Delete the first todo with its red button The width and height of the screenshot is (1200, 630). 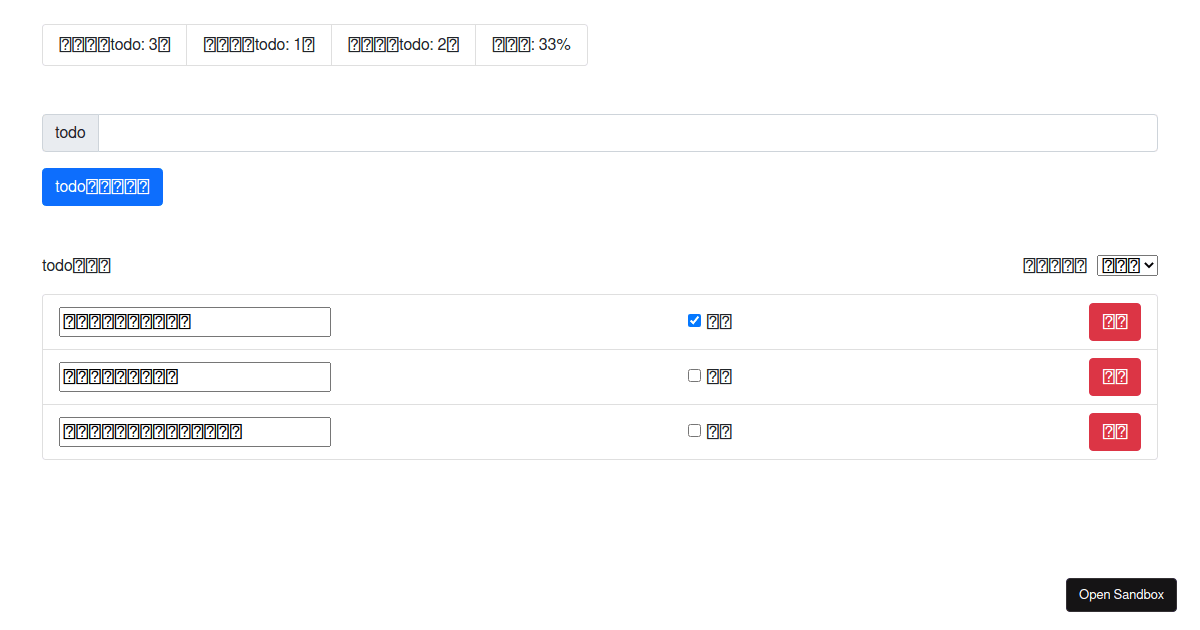point(1114,321)
